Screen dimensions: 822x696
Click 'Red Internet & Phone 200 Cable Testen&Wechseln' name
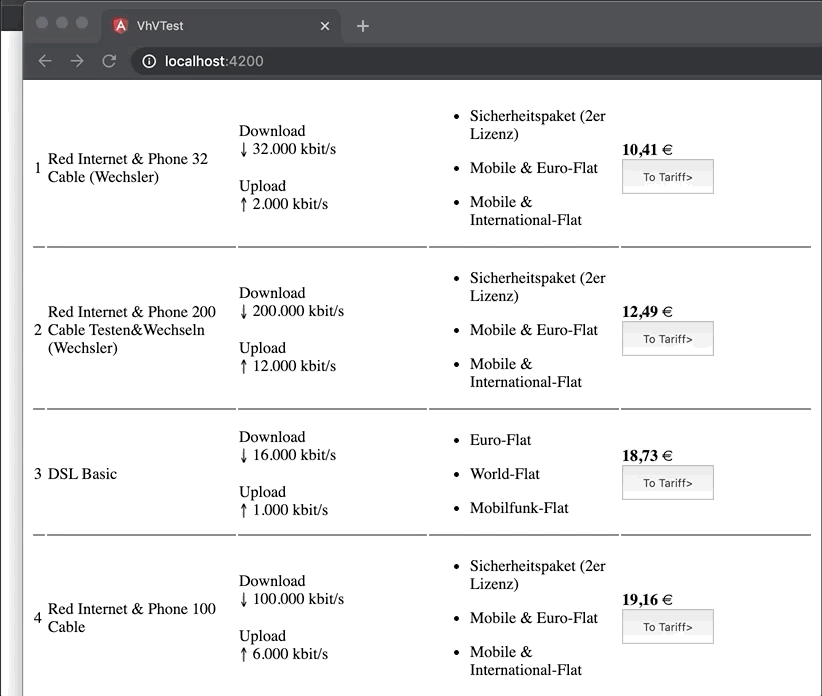coord(132,330)
